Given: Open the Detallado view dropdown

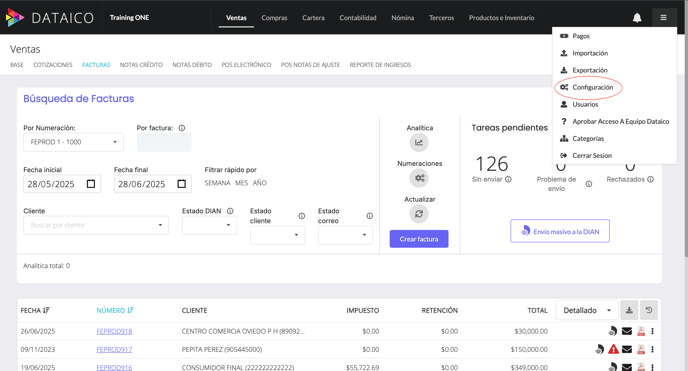Looking at the screenshot, I should click(587, 310).
